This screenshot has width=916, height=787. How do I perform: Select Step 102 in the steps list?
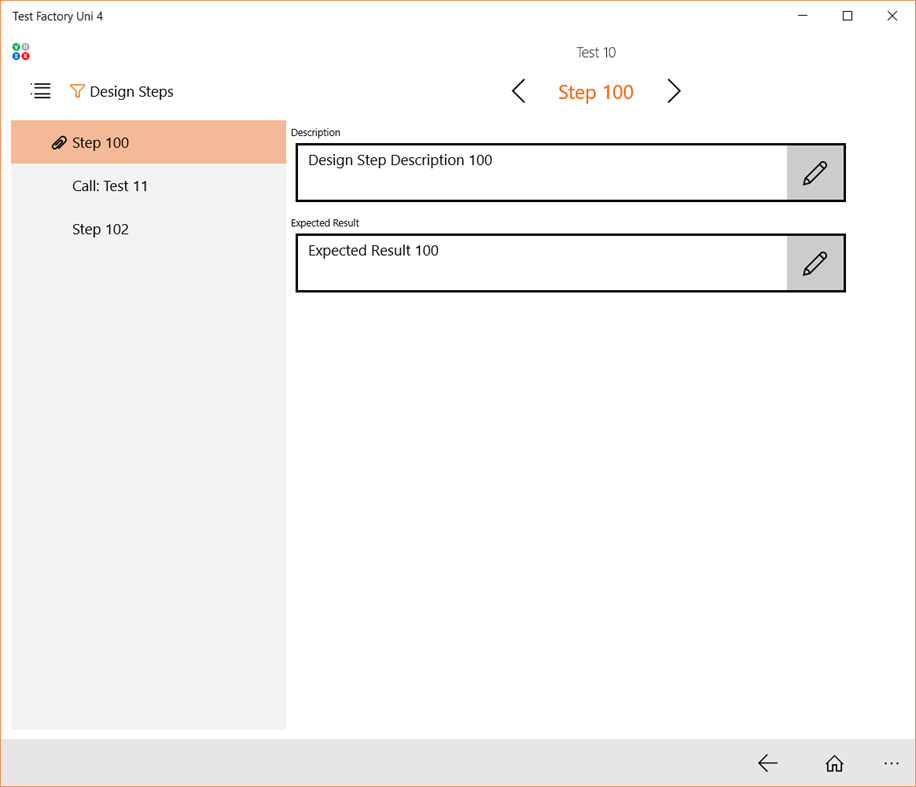(x=100, y=229)
